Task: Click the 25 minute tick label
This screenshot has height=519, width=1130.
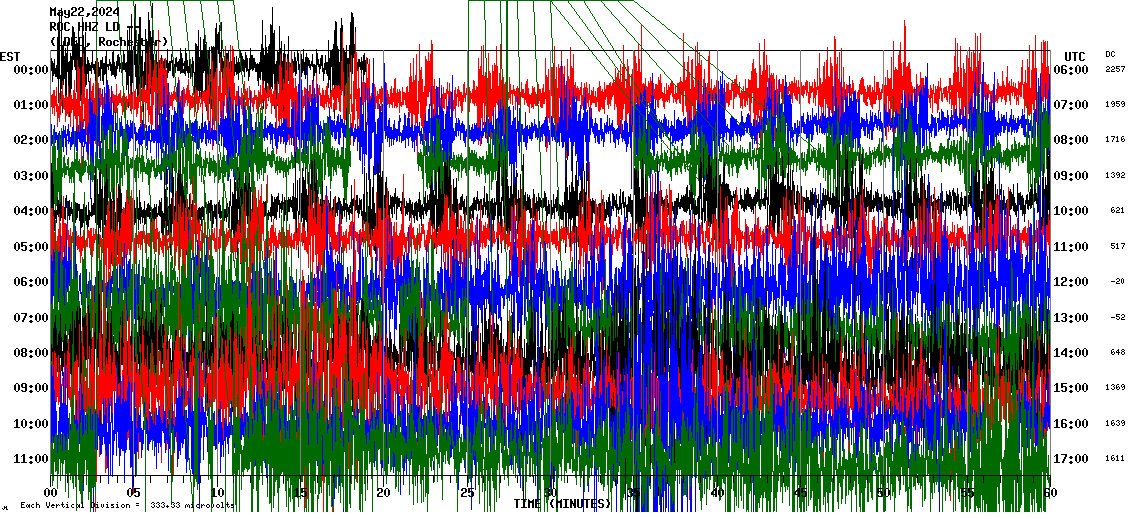Action: 467,492
